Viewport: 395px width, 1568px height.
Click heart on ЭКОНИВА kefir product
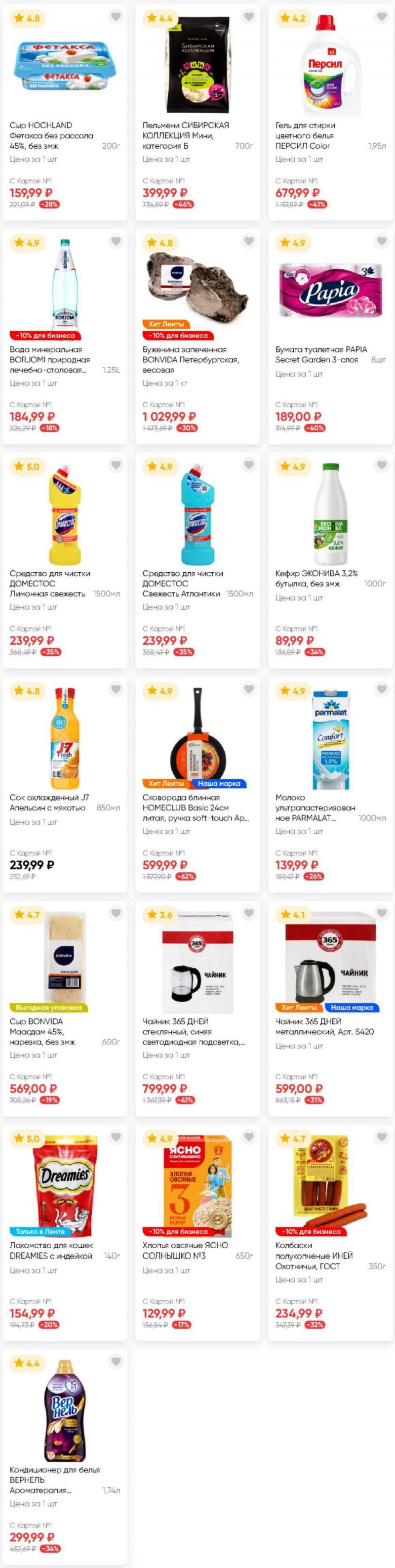click(x=382, y=465)
